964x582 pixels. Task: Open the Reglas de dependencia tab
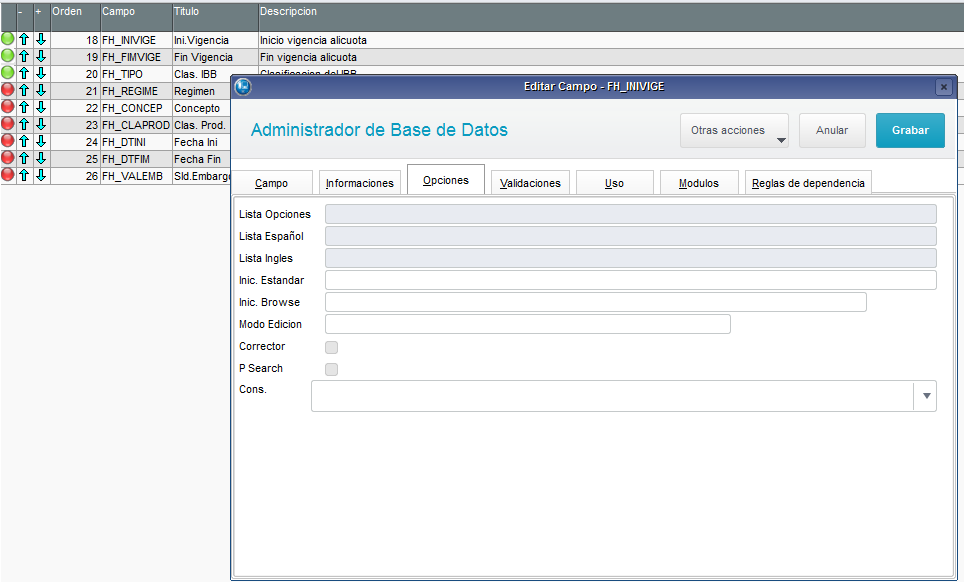tap(808, 183)
